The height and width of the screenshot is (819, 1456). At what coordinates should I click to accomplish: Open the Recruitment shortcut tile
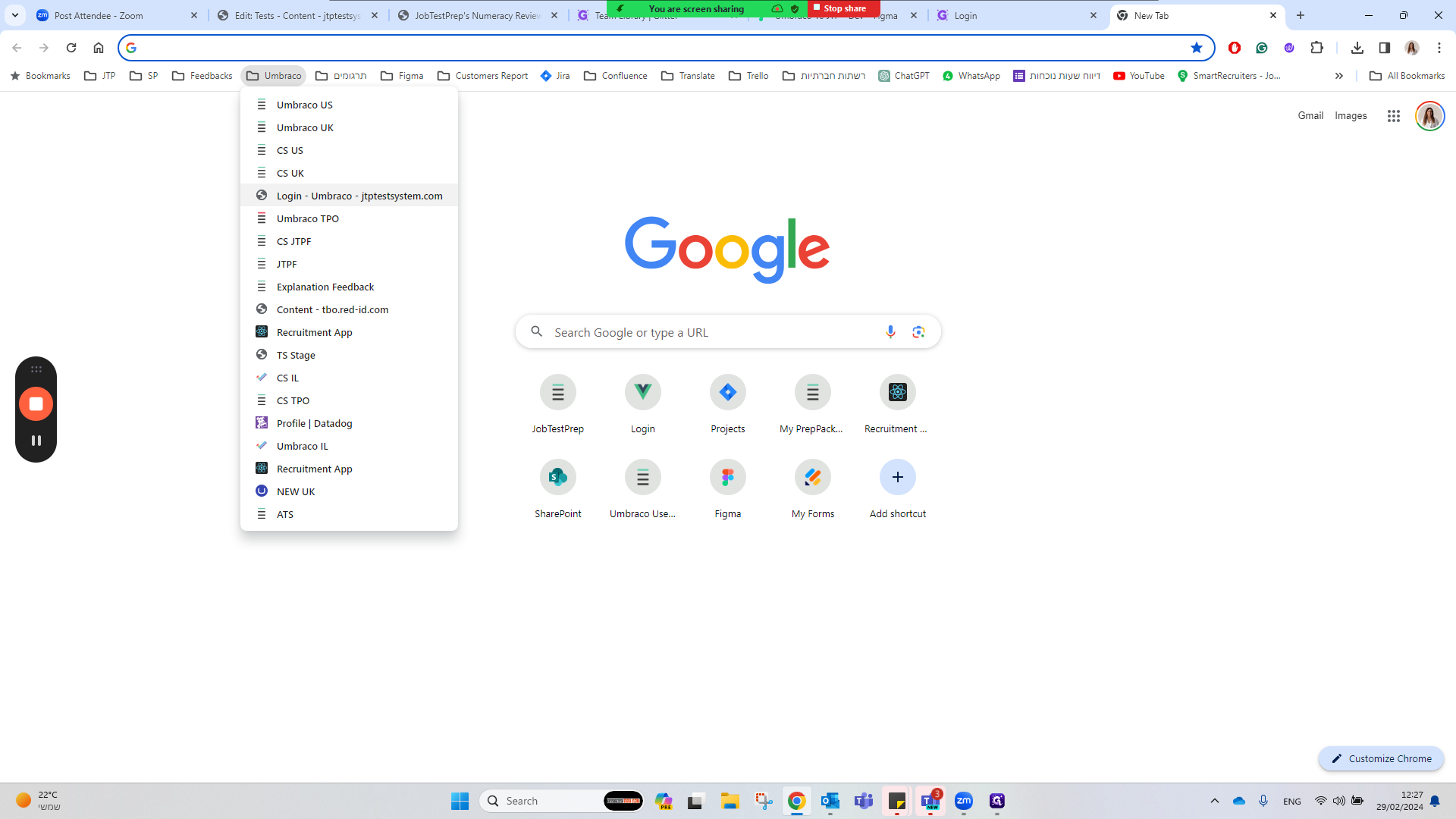(x=898, y=405)
